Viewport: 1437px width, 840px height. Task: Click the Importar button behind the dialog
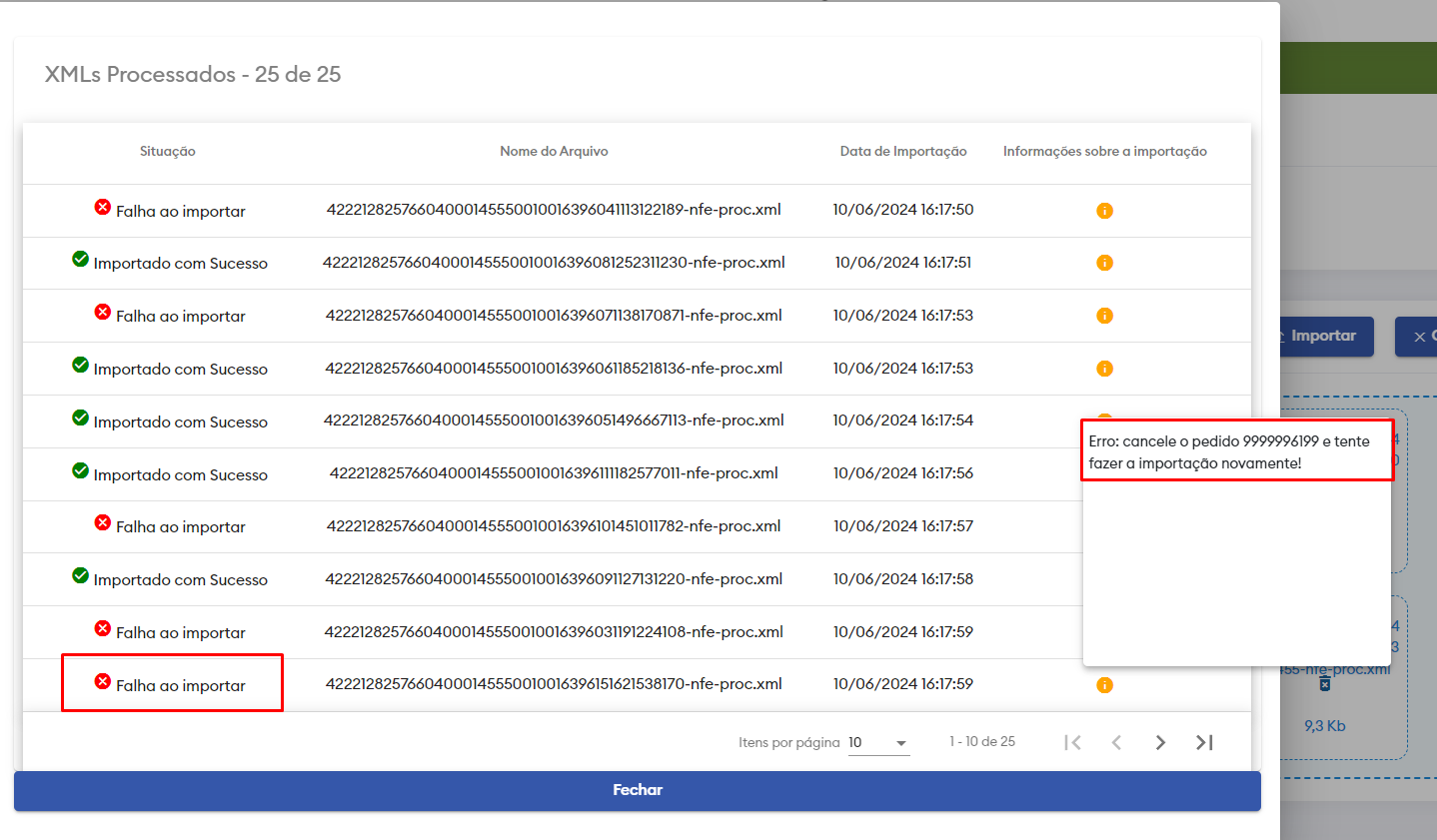click(x=1322, y=337)
